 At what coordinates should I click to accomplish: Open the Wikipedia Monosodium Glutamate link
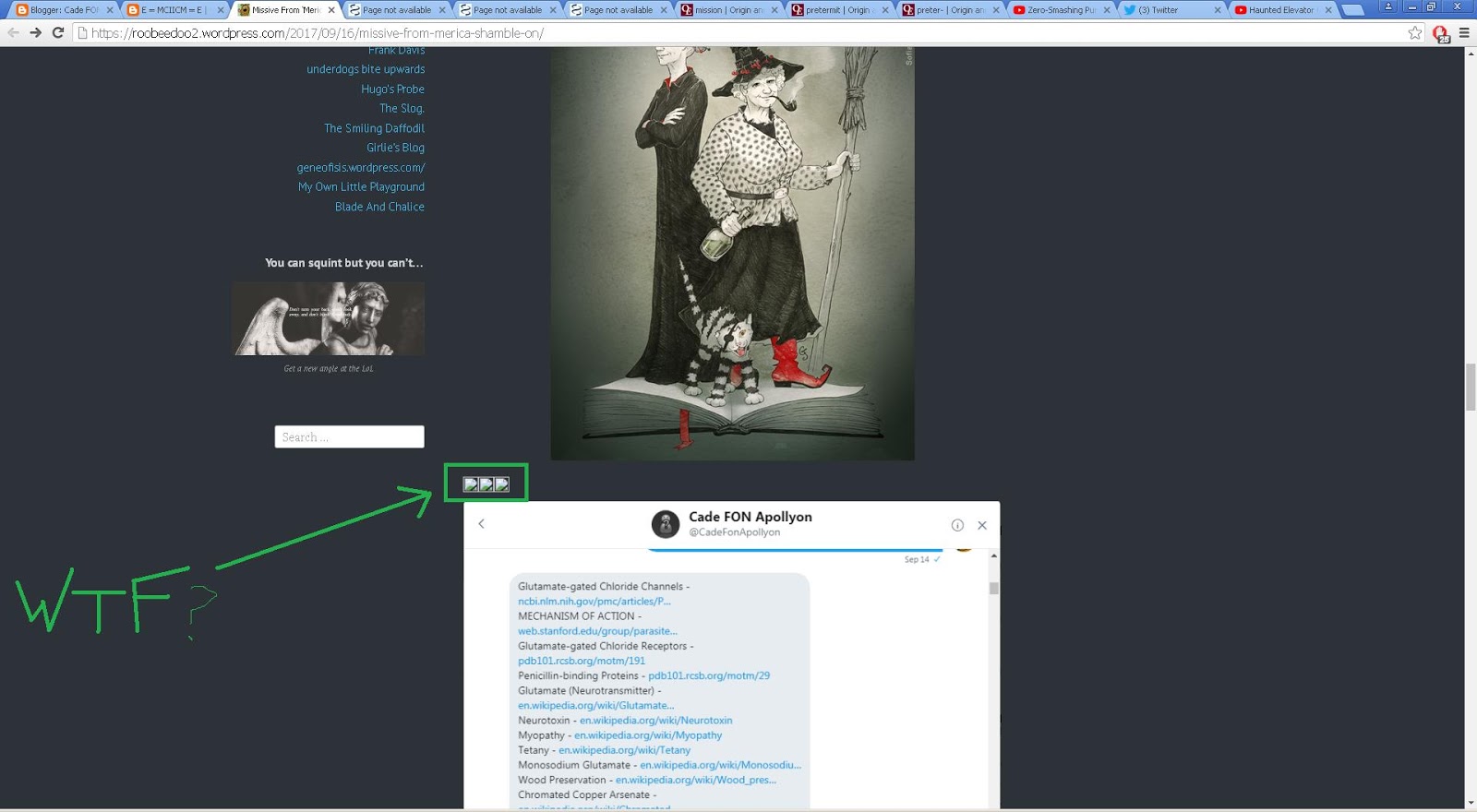click(720, 765)
